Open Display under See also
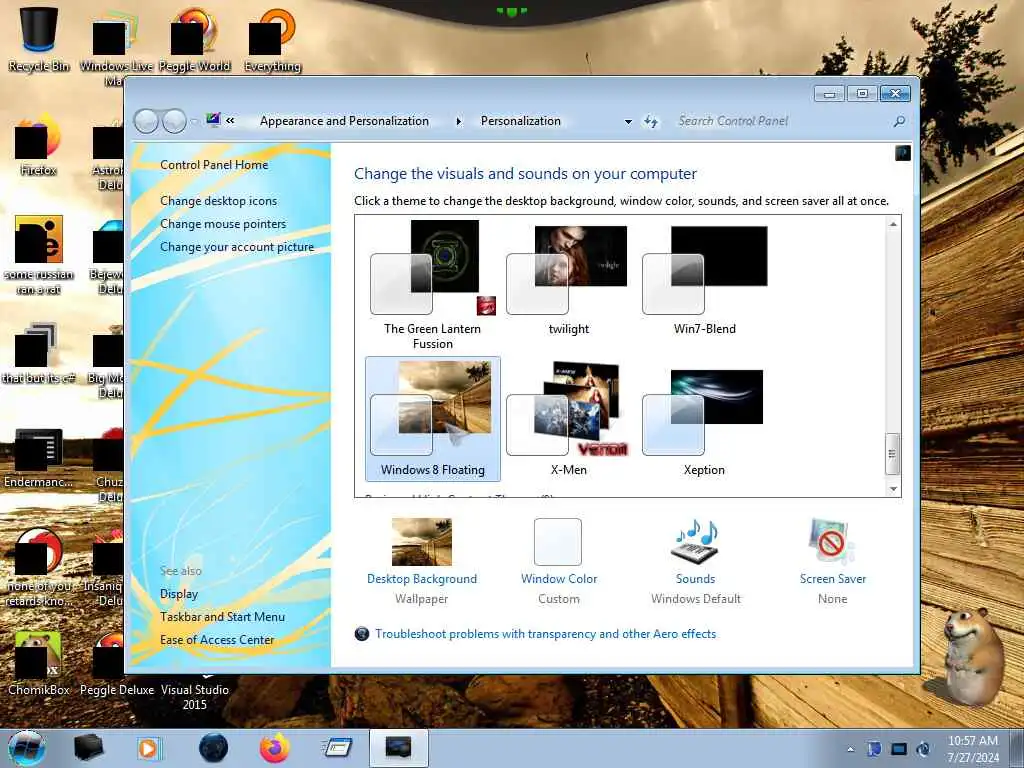 coord(179,594)
